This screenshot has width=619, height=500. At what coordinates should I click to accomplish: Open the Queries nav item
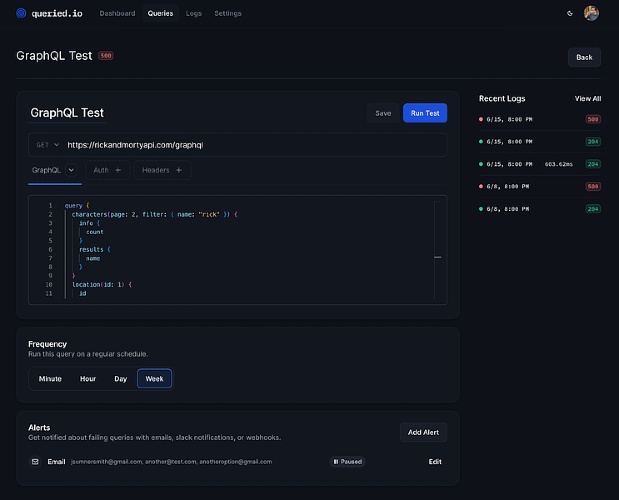pos(160,13)
